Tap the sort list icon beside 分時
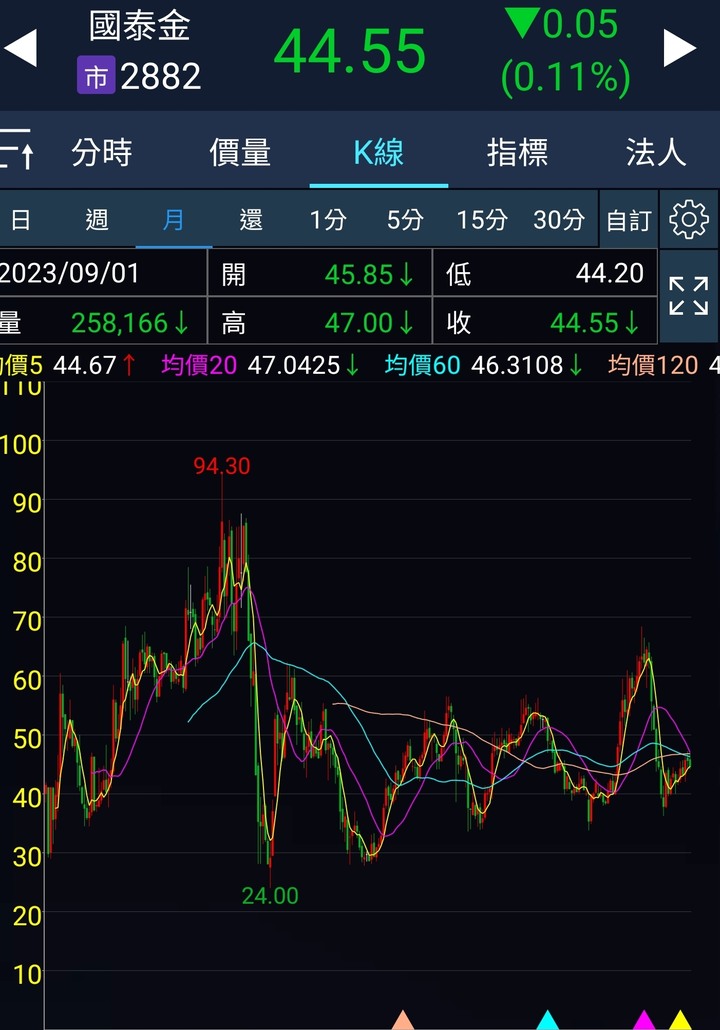The height and width of the screenshot is (1030, 720). coord(16,149)
